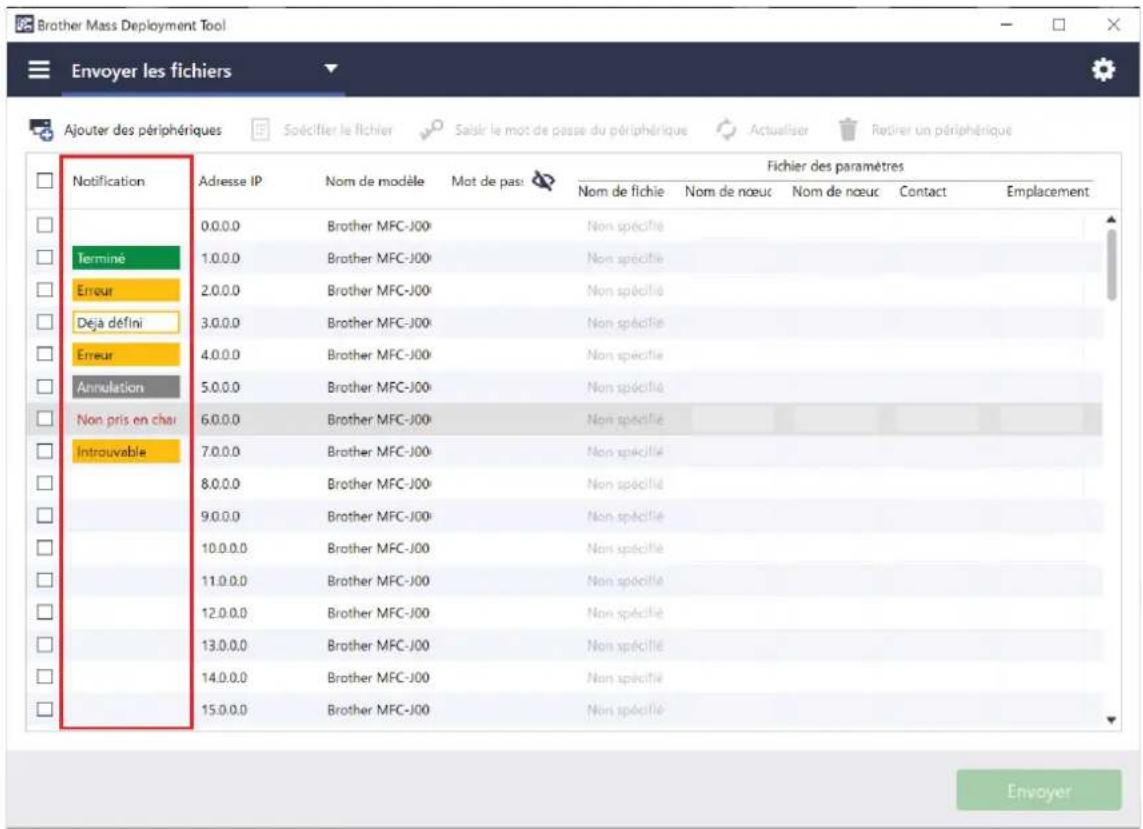The image size is (1143, 829).
Task: Click the gray Annulation status badge
Action: 126,386
